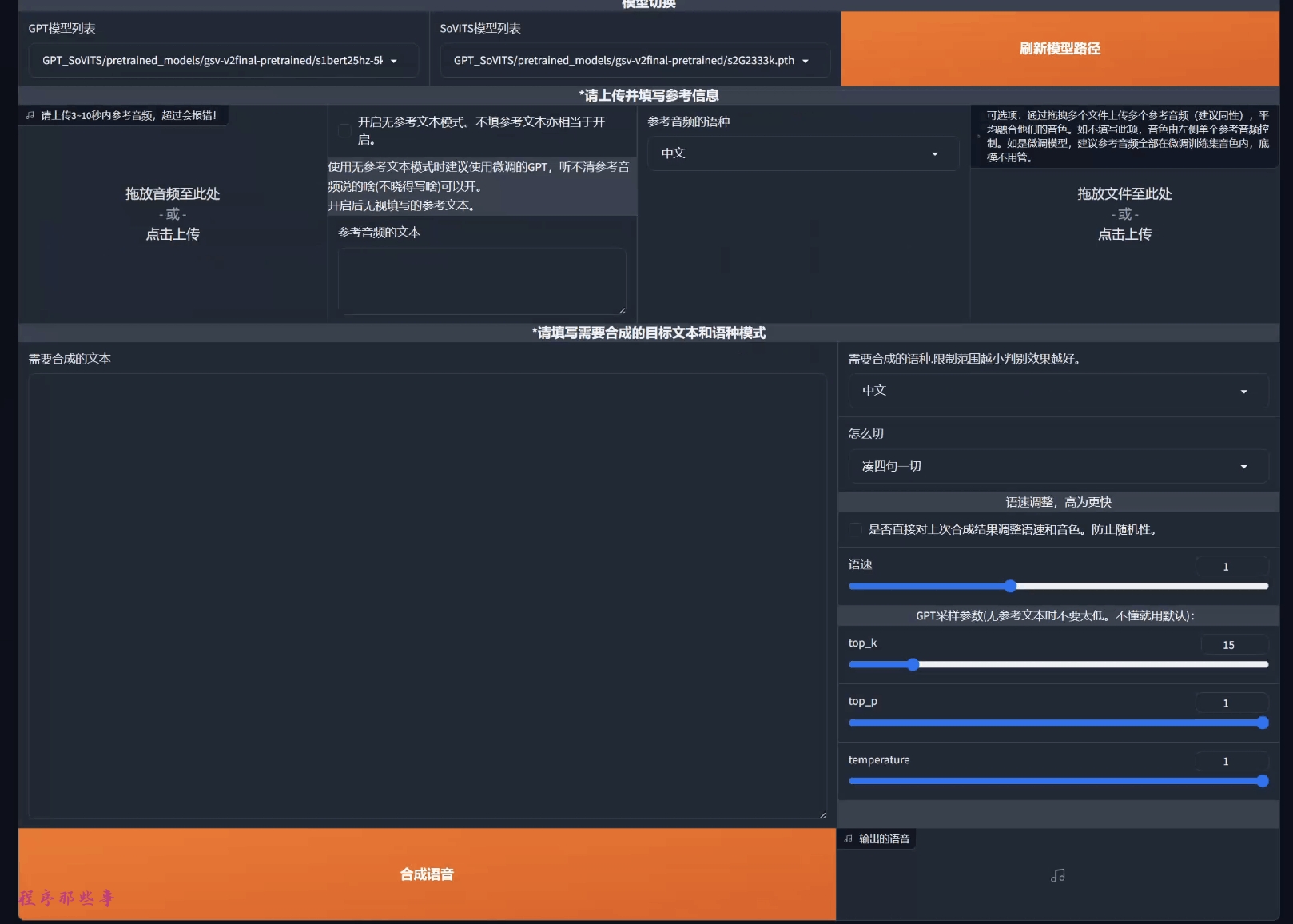Open the synthesis target language dropdown
The image size is (1293, 924).
tap(1057, 391)
